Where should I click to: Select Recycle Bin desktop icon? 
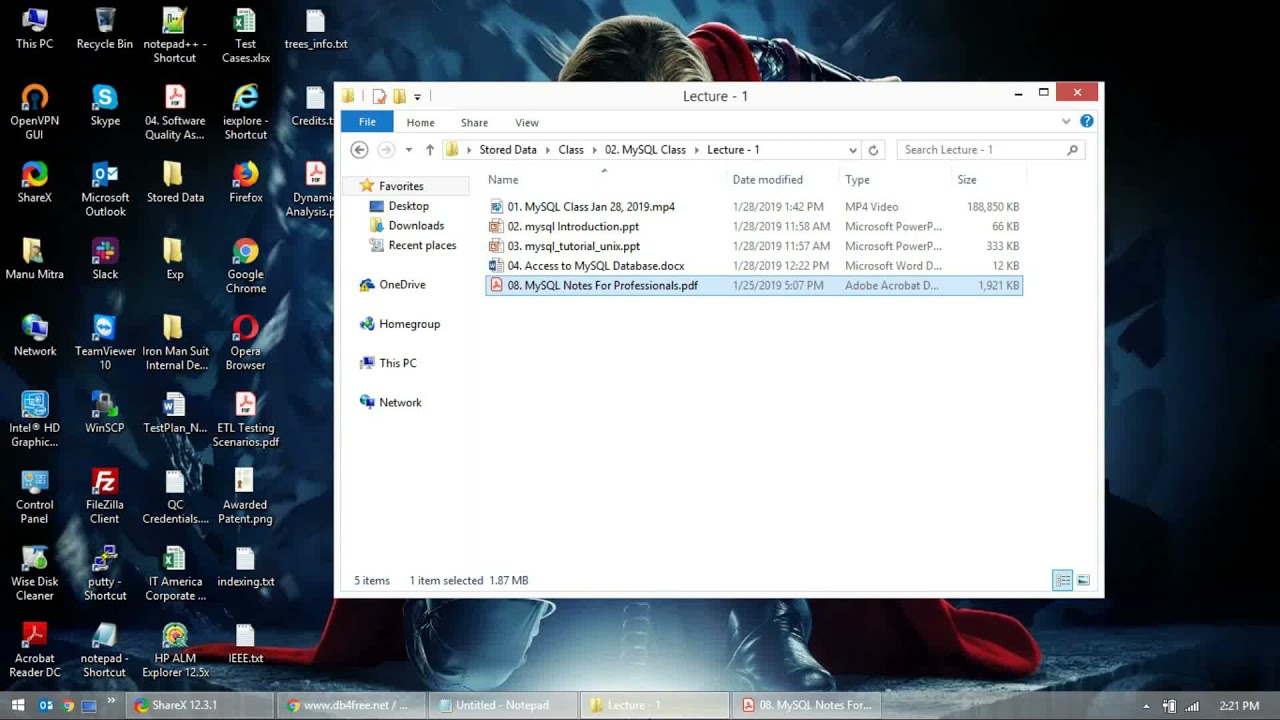click(x=105, y=28)
